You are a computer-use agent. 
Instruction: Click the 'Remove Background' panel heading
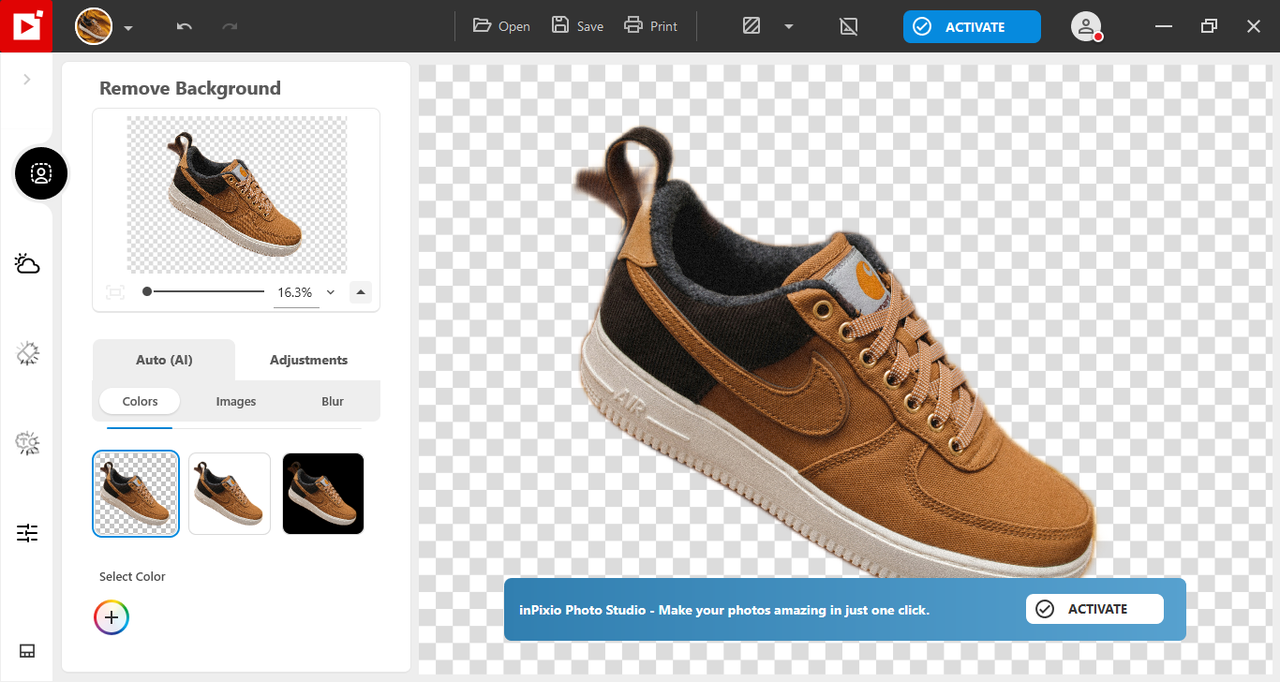(190, 88)
